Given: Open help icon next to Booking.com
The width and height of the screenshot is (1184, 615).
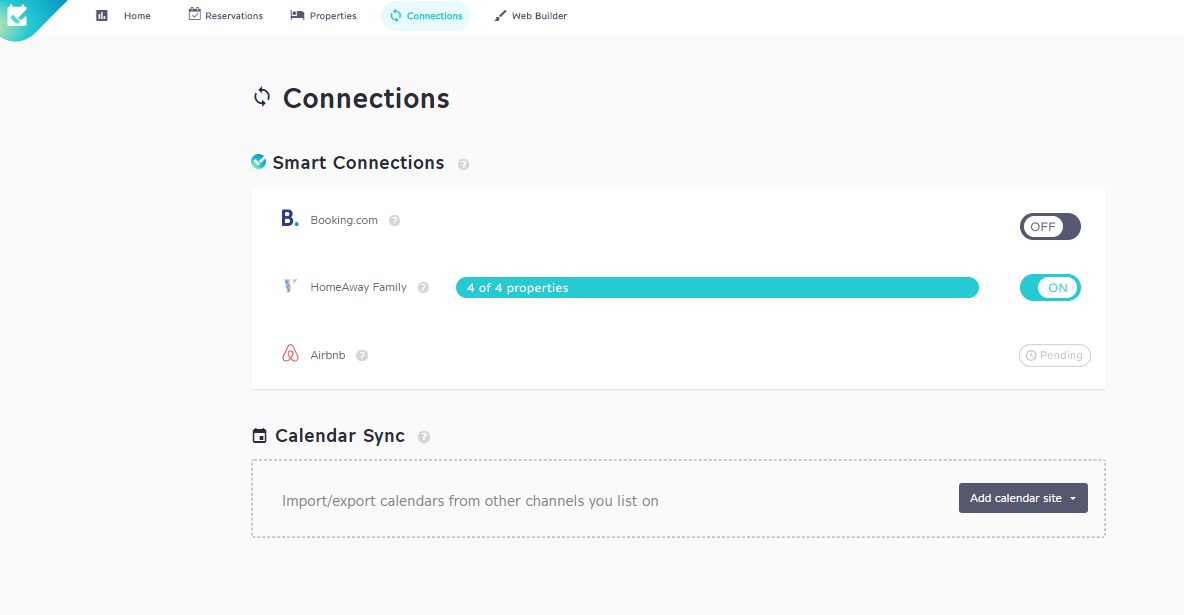Looking at the screenshot, I should point(394,221).
